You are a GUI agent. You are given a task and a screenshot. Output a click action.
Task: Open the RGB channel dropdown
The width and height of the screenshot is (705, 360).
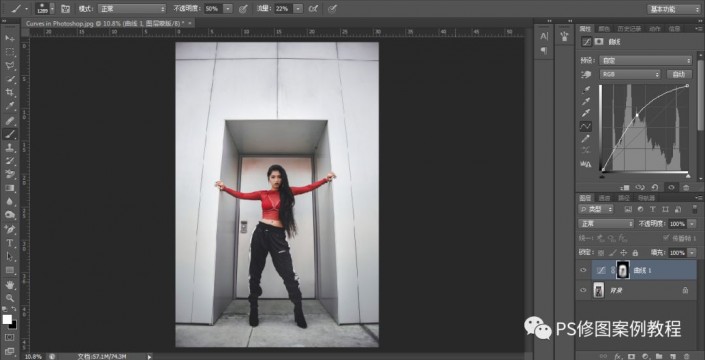(x=630, y=74)
